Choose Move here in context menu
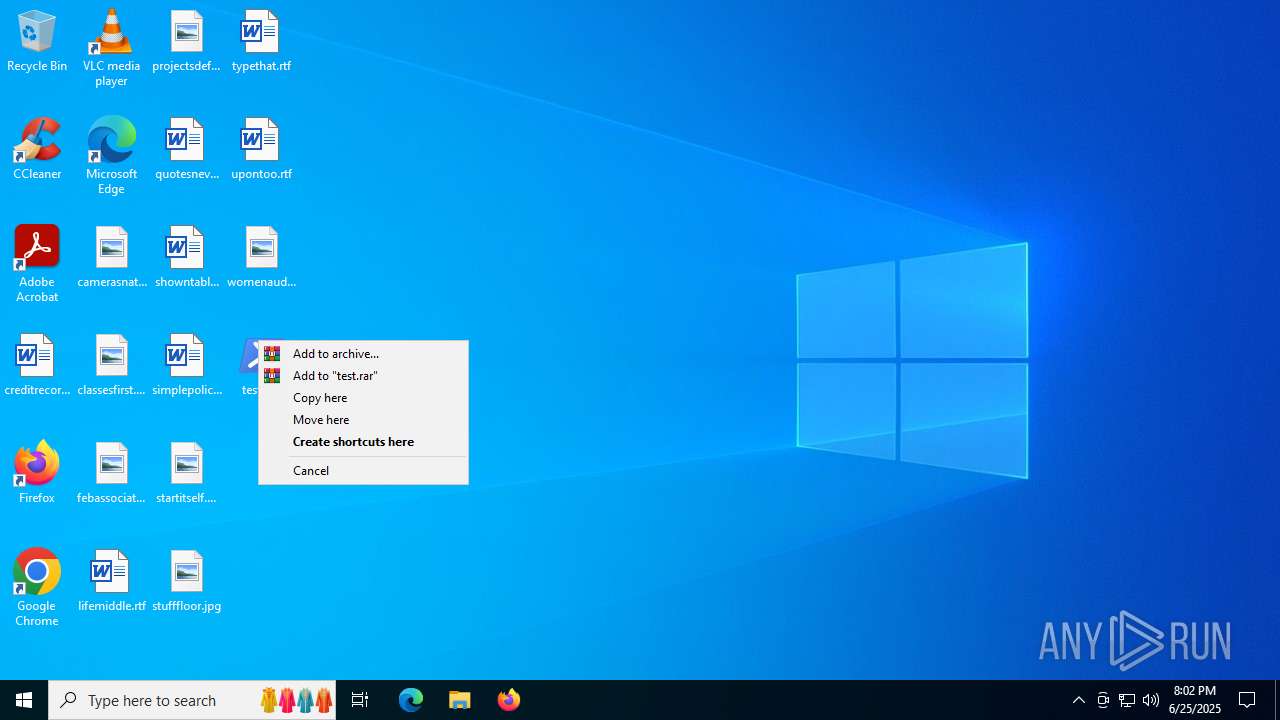Viewport: 1280px width, 720px height. [363, 420]
